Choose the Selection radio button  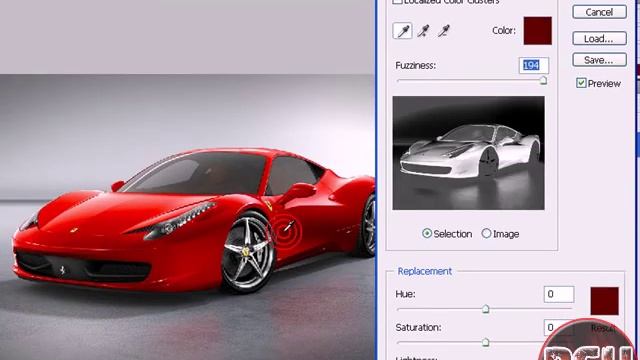point(427,233)
